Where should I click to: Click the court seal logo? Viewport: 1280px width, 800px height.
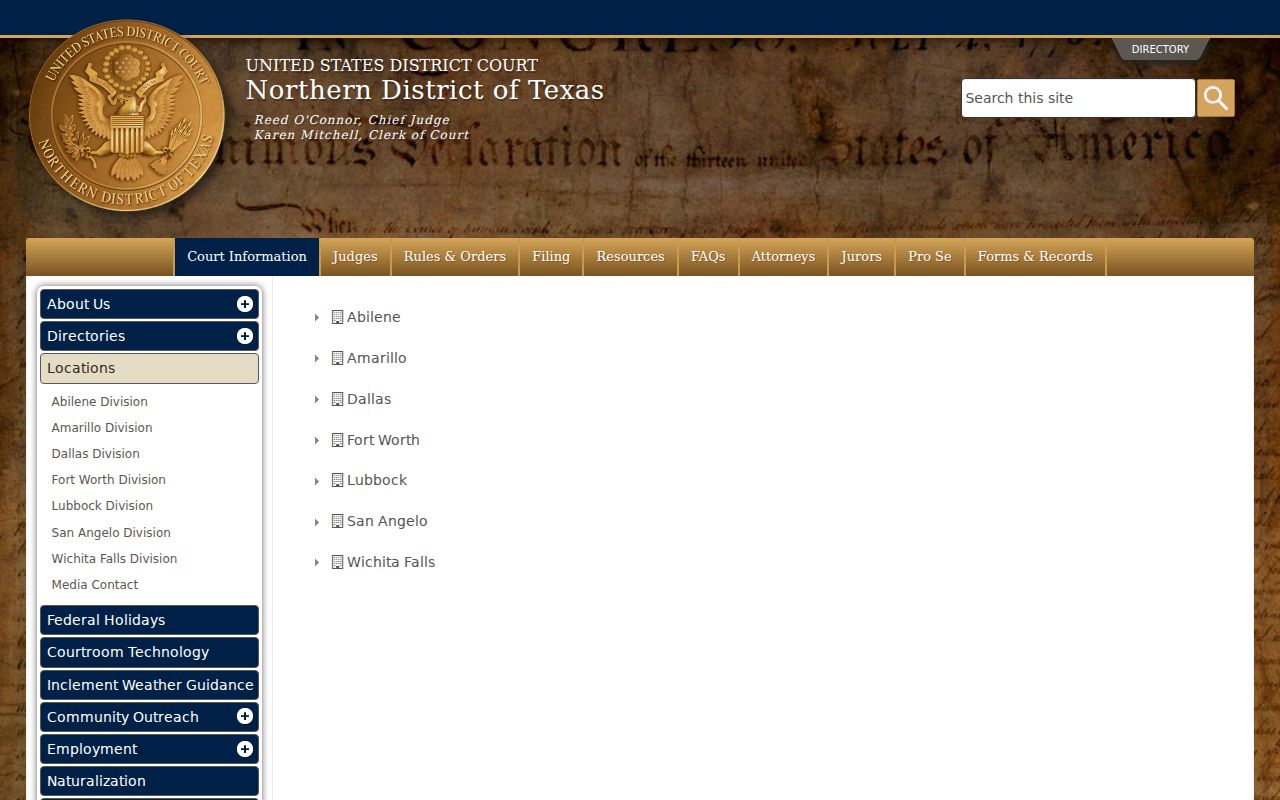click(127, 116)
